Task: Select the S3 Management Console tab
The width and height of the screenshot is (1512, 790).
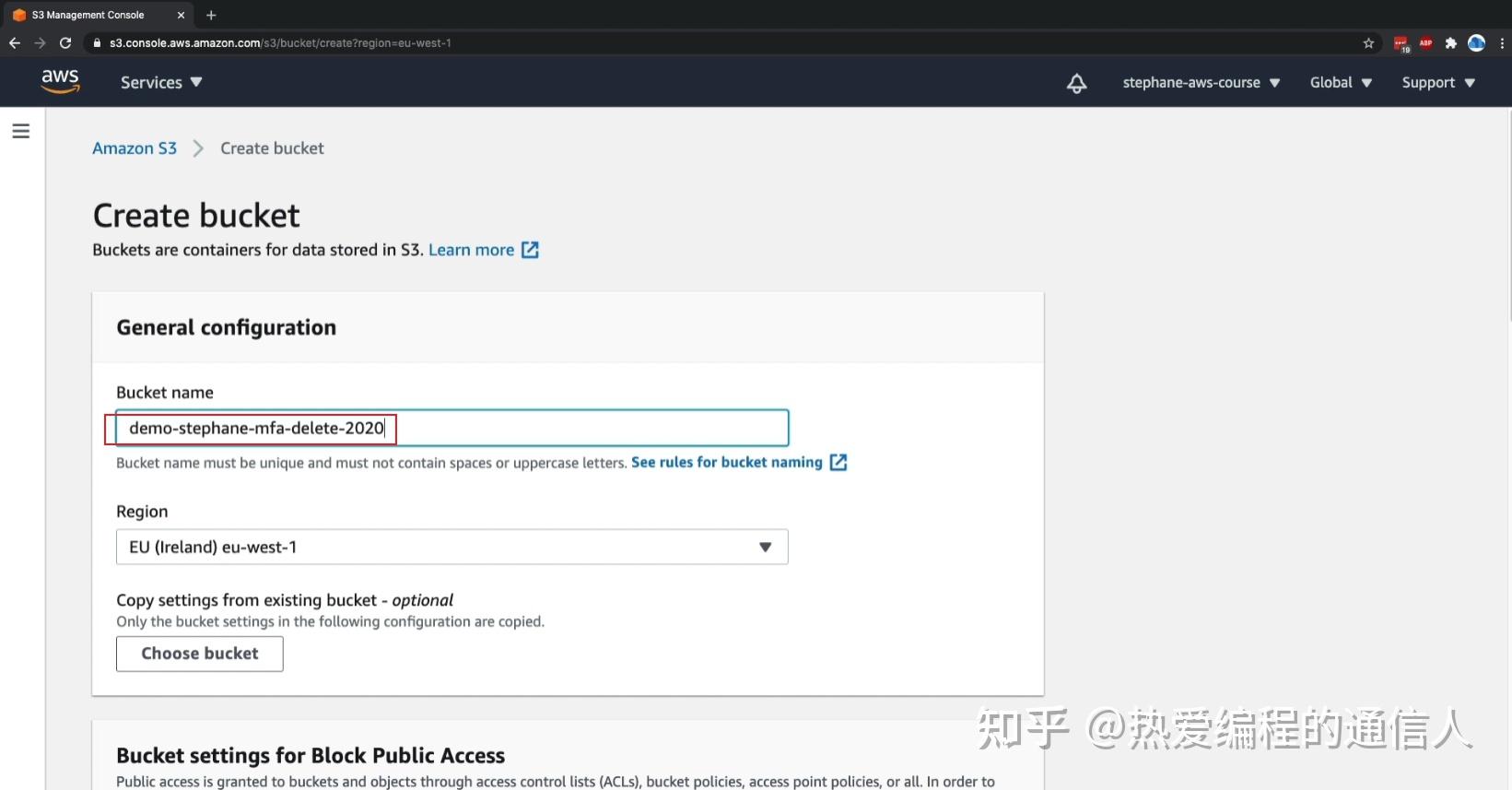Action: [98, 15]
